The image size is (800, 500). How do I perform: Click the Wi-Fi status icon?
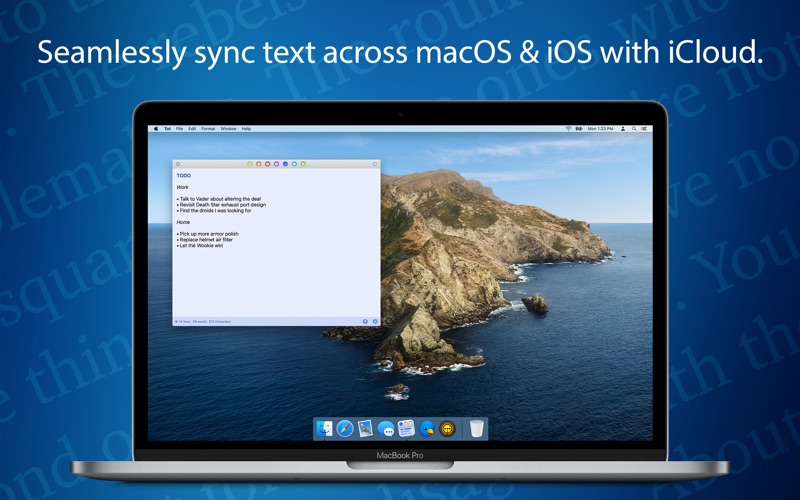point(568,129)
